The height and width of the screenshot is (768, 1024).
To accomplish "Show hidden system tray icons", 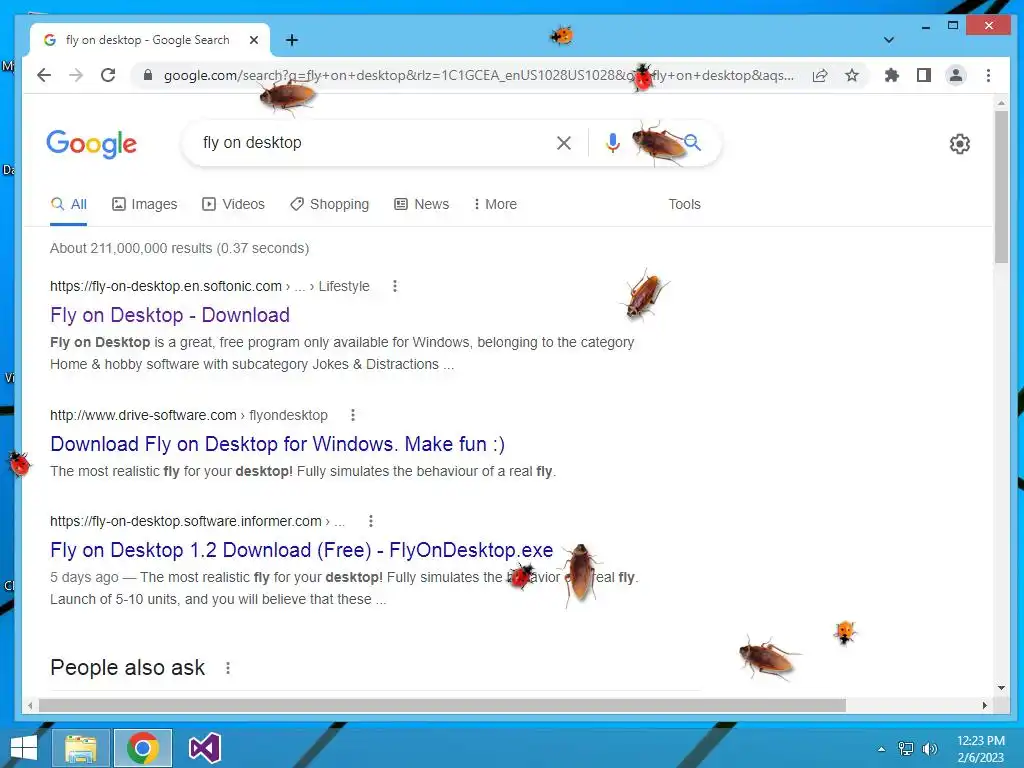I will (882, 749).
